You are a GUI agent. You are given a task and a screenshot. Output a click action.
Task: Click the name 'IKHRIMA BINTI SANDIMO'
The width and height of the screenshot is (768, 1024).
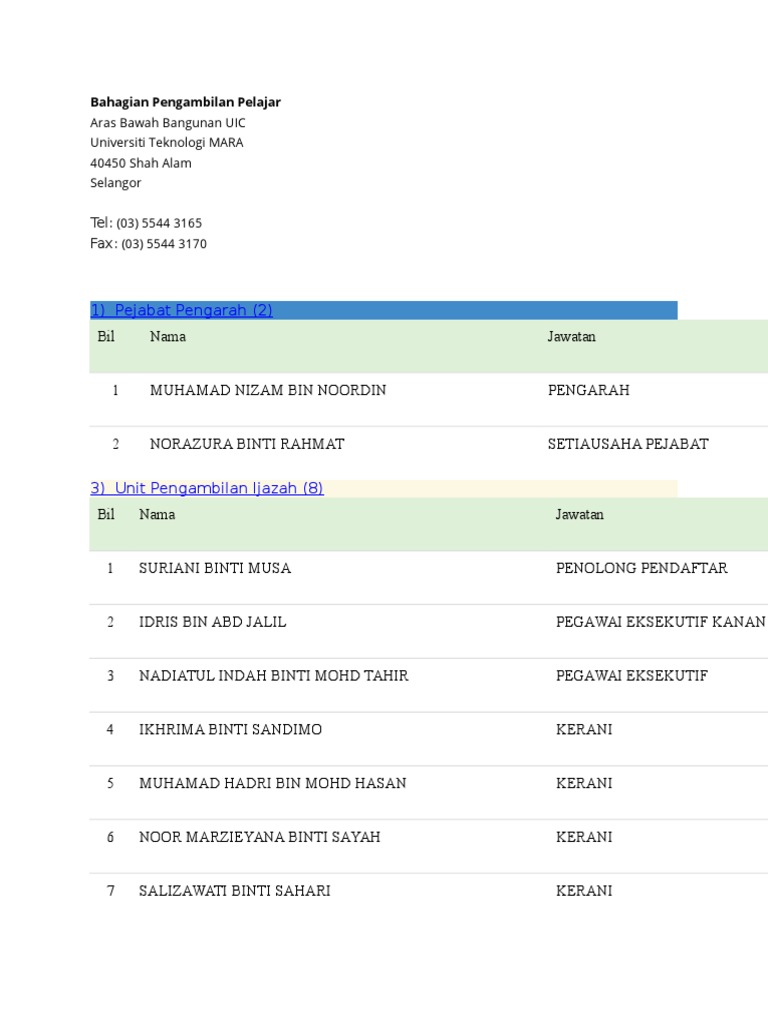pyautogui.click(x=230, y=729)
